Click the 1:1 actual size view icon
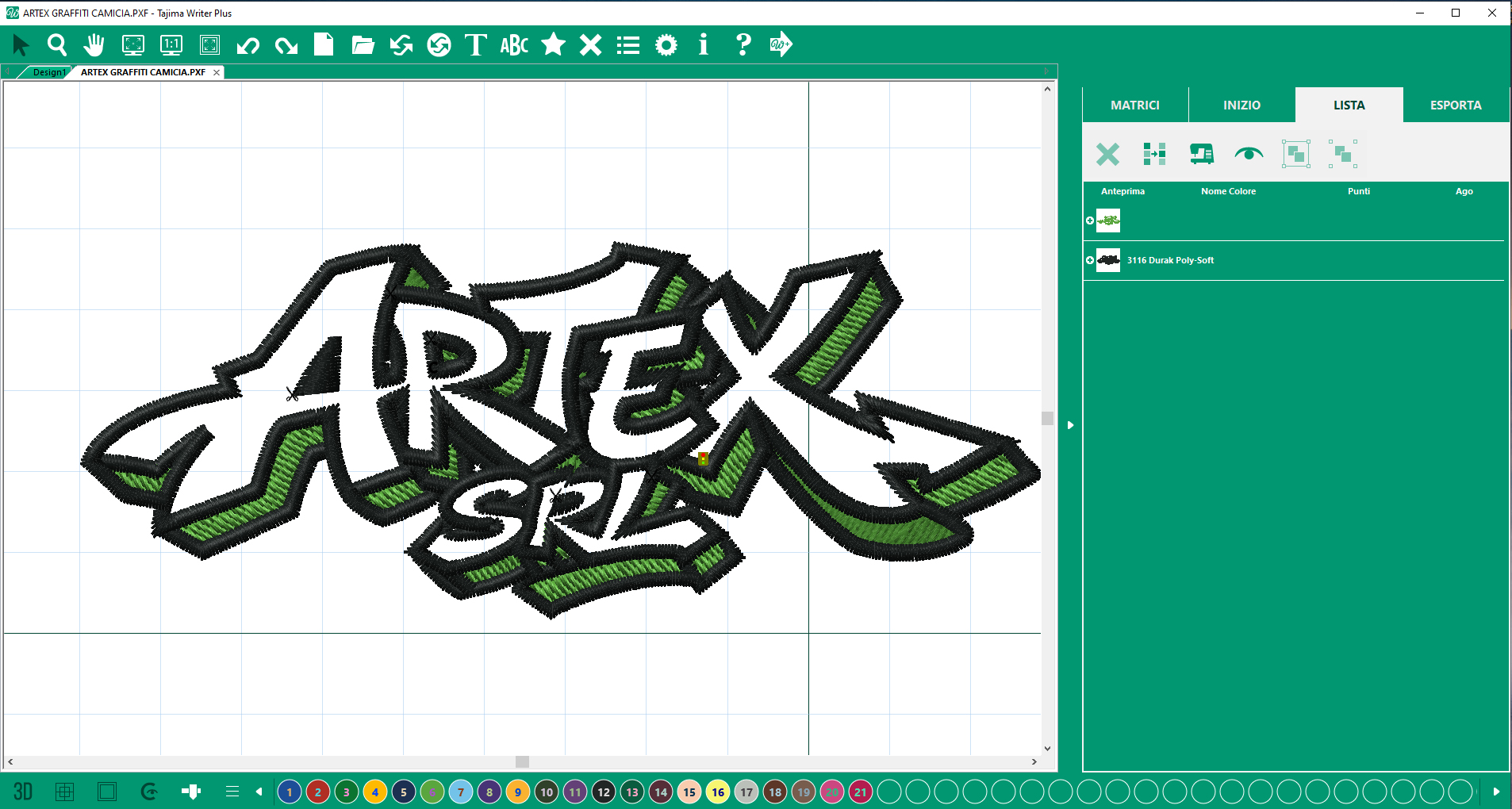The height and width of the screenshot is (809, 1512). (x=171, y=45)
